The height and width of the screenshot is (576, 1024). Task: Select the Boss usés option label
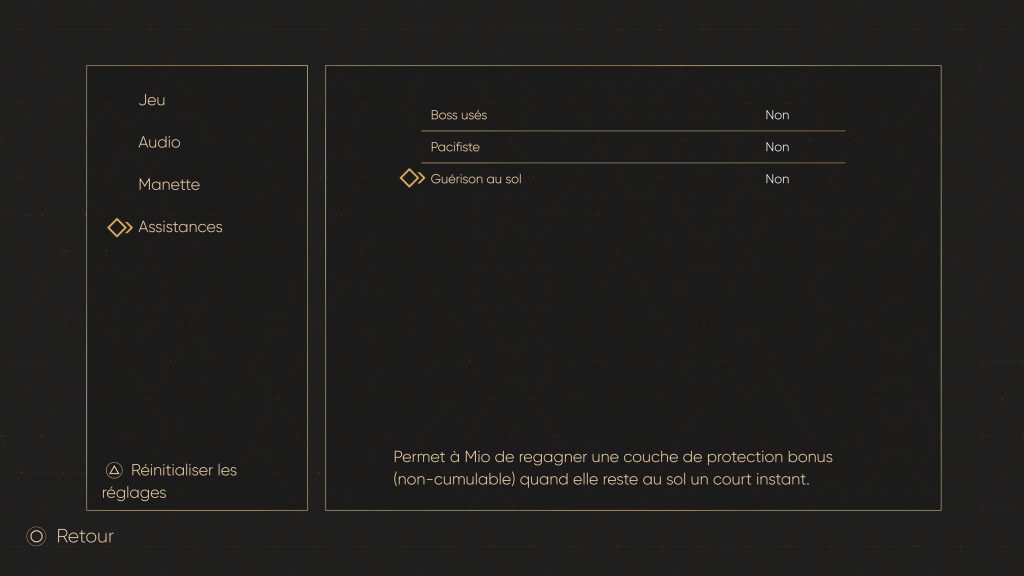[459, 115]
